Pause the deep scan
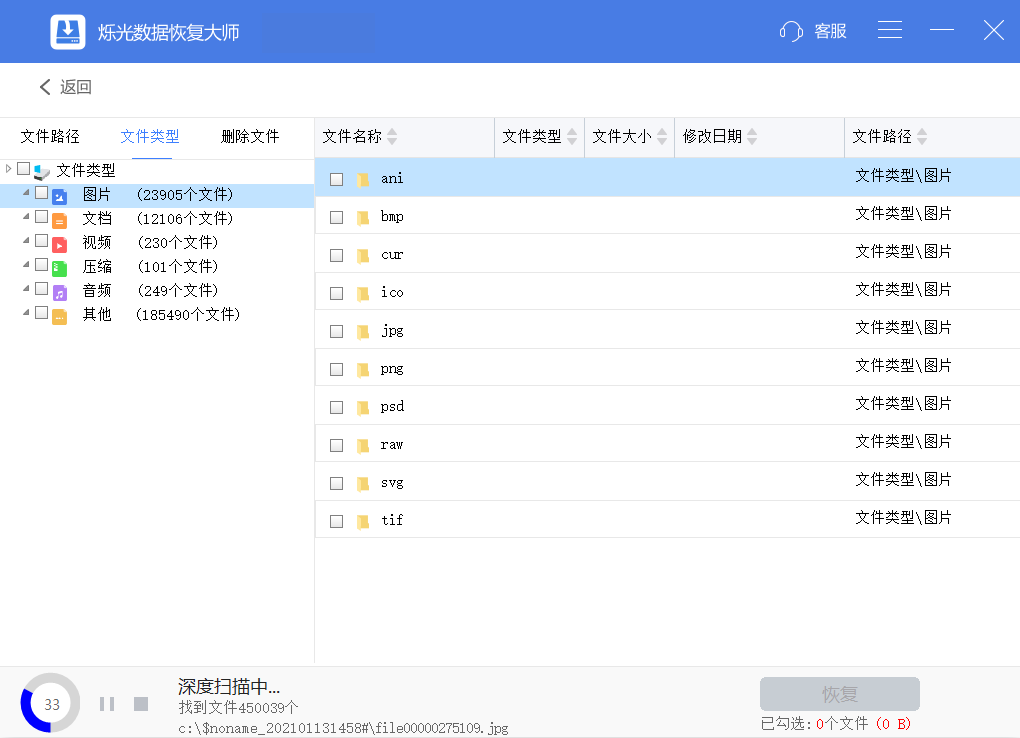This screenshot has height=738, width=1020. coord(107,704)
